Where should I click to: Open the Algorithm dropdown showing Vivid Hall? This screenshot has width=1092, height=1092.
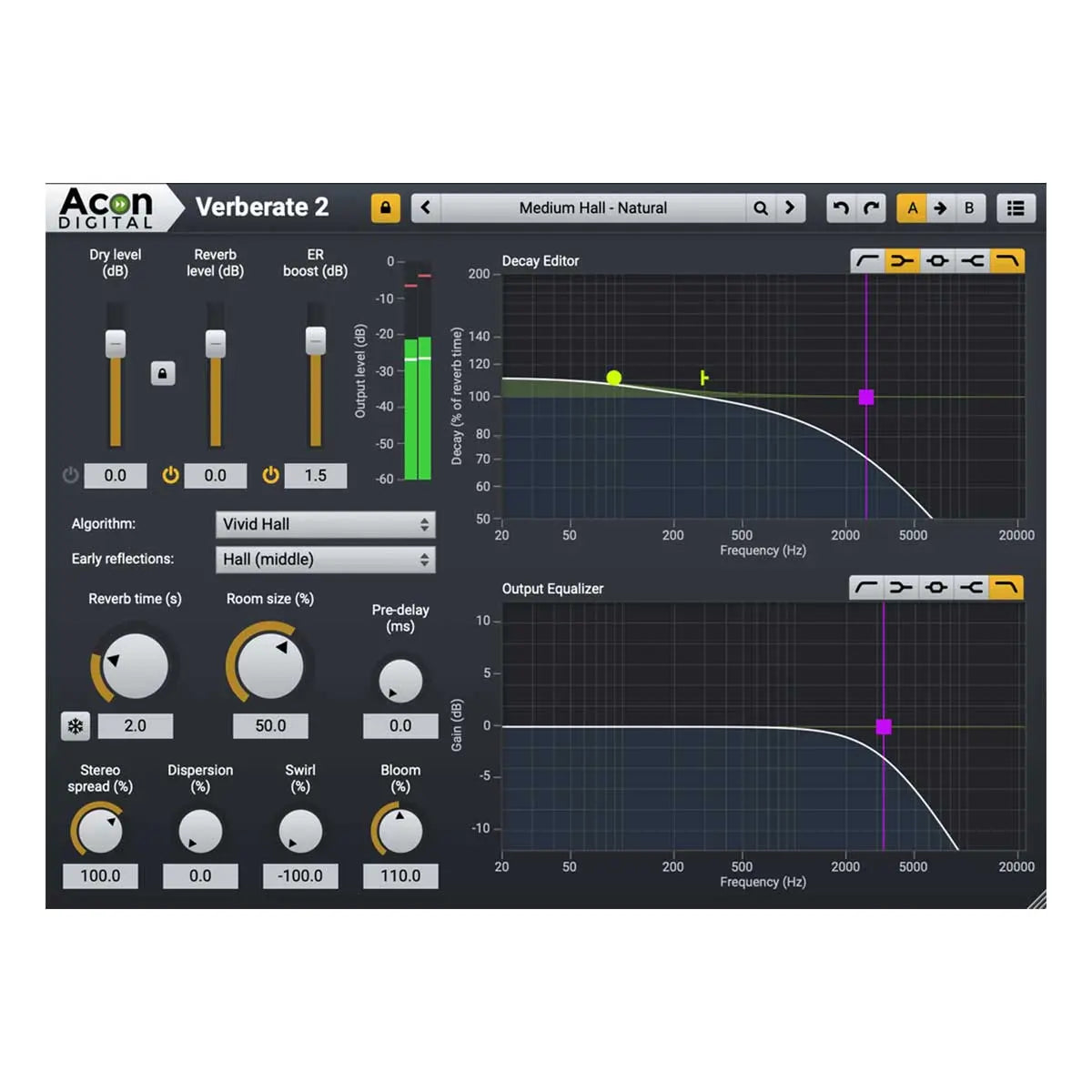325,524
